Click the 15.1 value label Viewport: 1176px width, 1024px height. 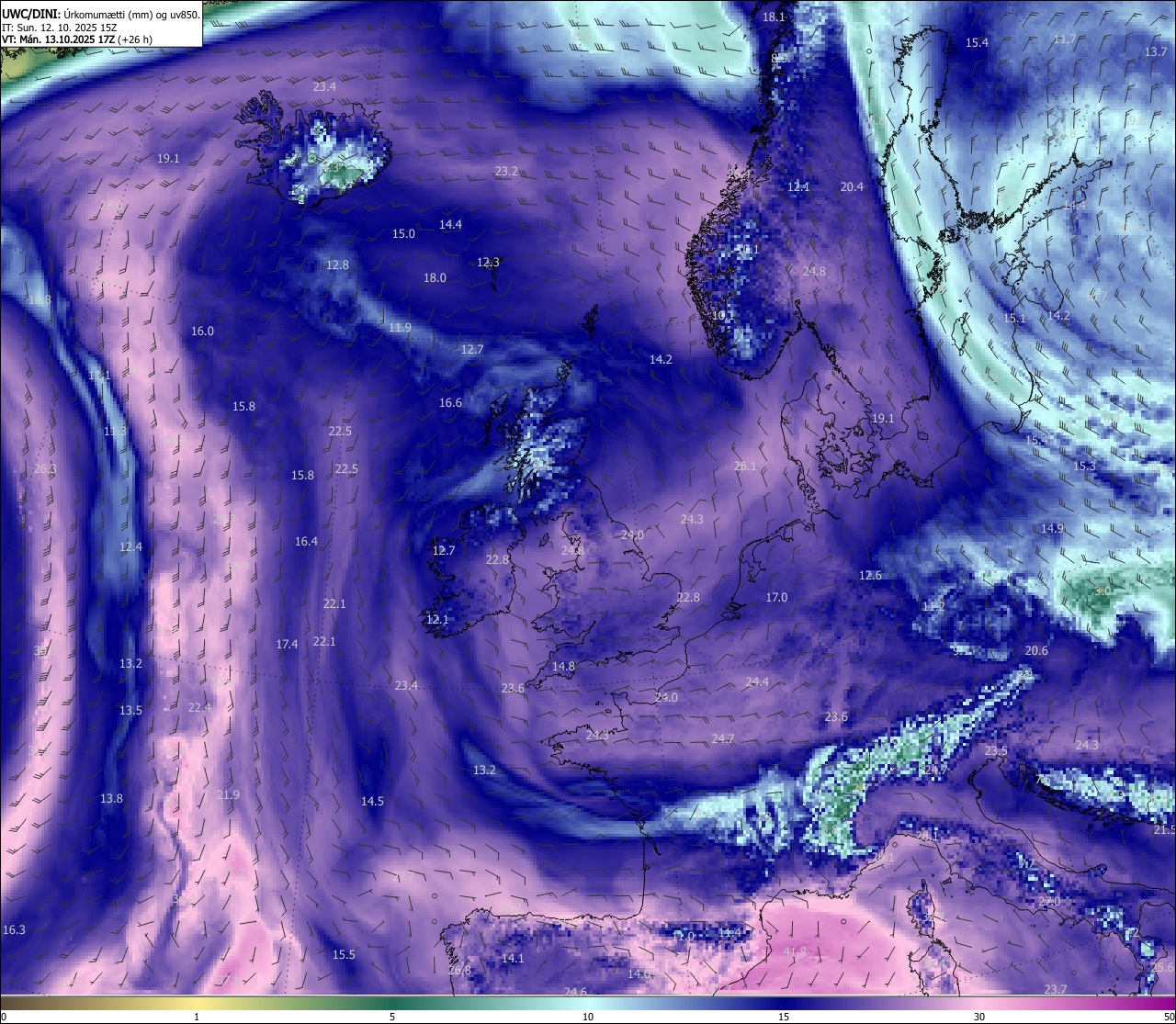(x=1013, y=319)
